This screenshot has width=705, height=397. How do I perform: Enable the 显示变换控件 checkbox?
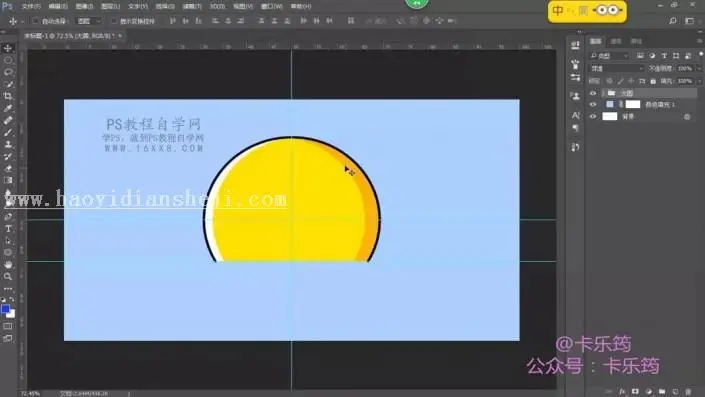(x=114, y=21)
